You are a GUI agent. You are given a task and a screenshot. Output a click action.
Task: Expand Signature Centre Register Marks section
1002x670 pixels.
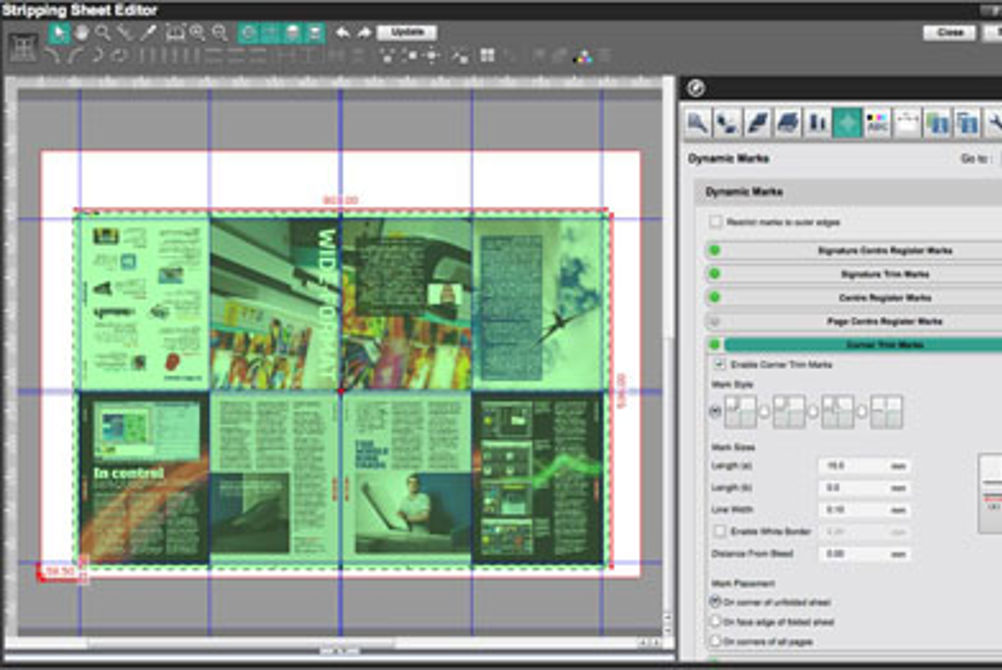(x=885, y=251)
